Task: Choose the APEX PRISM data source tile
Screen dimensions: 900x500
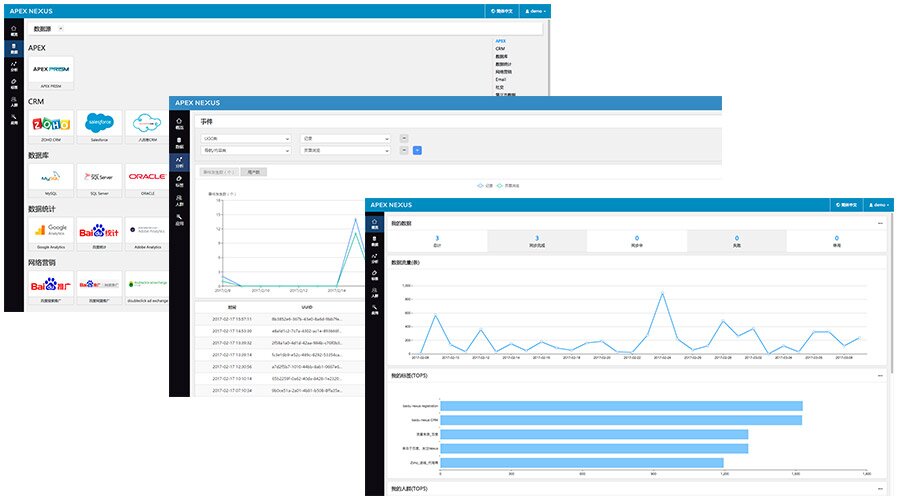Action: pos(51,73)
